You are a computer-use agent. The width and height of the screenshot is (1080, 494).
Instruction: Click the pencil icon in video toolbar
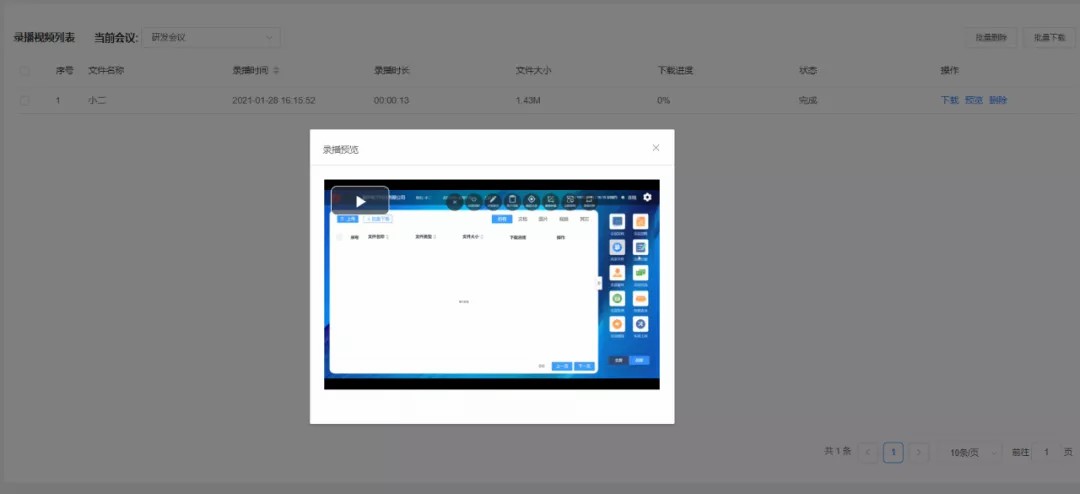(493, 200)
